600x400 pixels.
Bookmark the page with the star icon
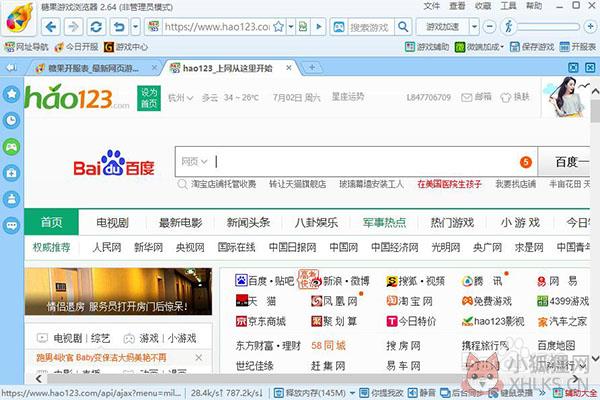(279, 27)
